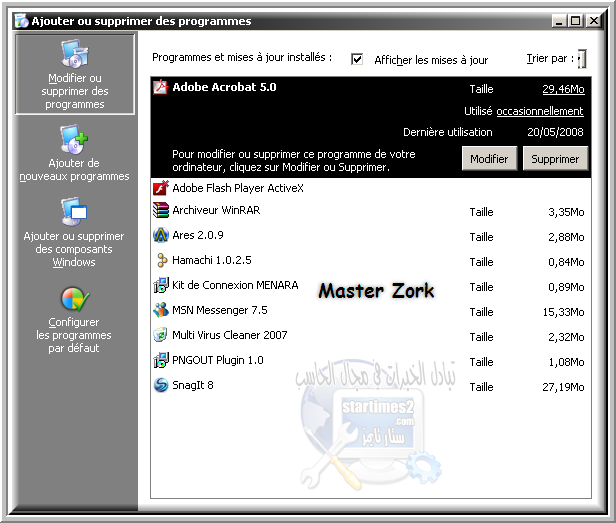This screenshot has width=616, height=523.
Task: Open the occasionnellement usage link
Action: (540, 111)
